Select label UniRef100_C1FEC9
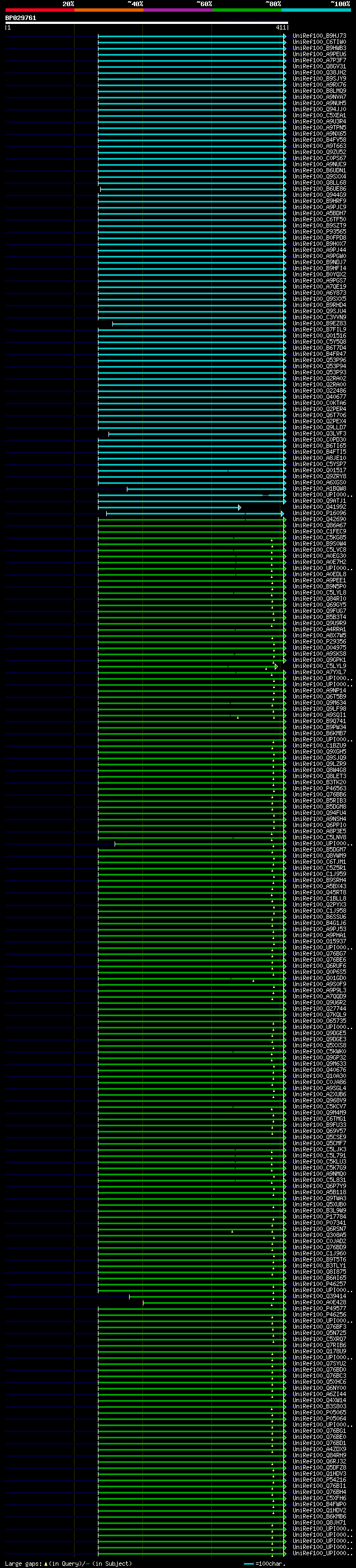356x1568 pixels. point(319,531)
